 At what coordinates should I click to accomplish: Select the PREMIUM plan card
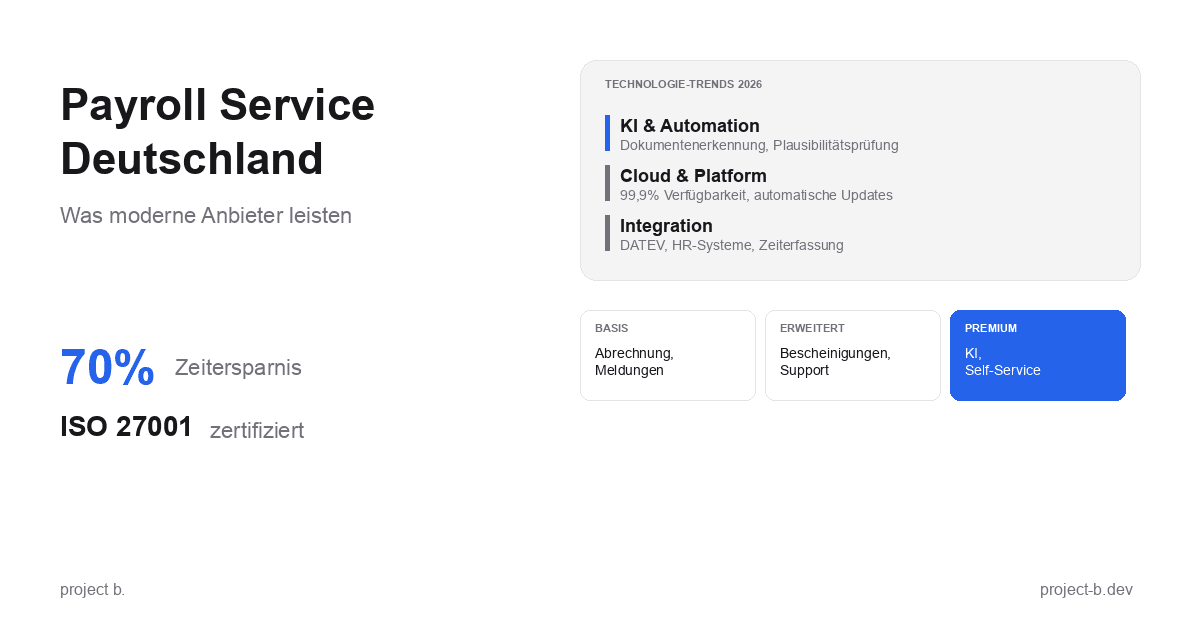[x=1038, y=355]
